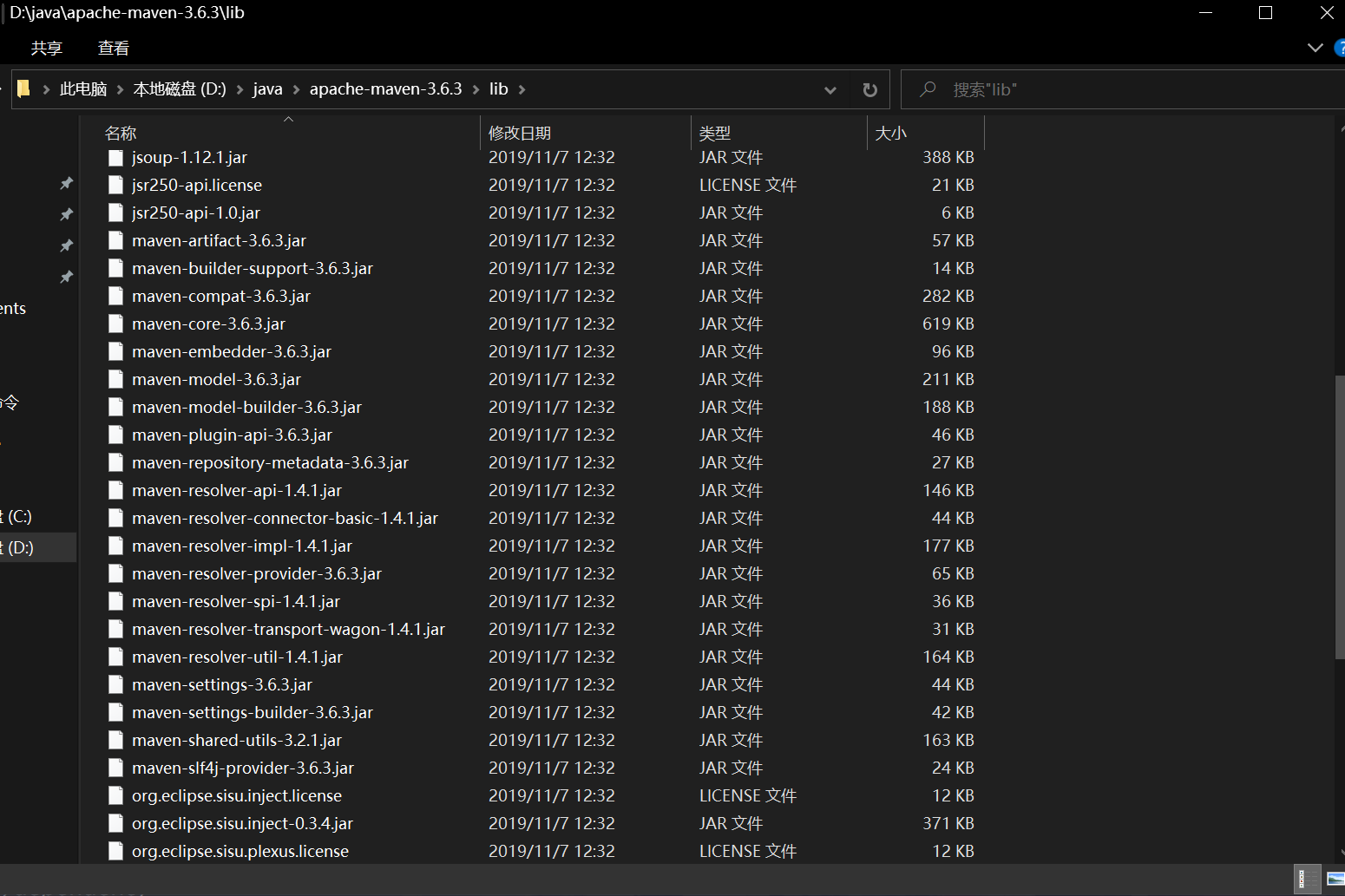Click the folder icon at the address bar start
The width and height of the screenshot is (1345, 896).
pos(23,89)
